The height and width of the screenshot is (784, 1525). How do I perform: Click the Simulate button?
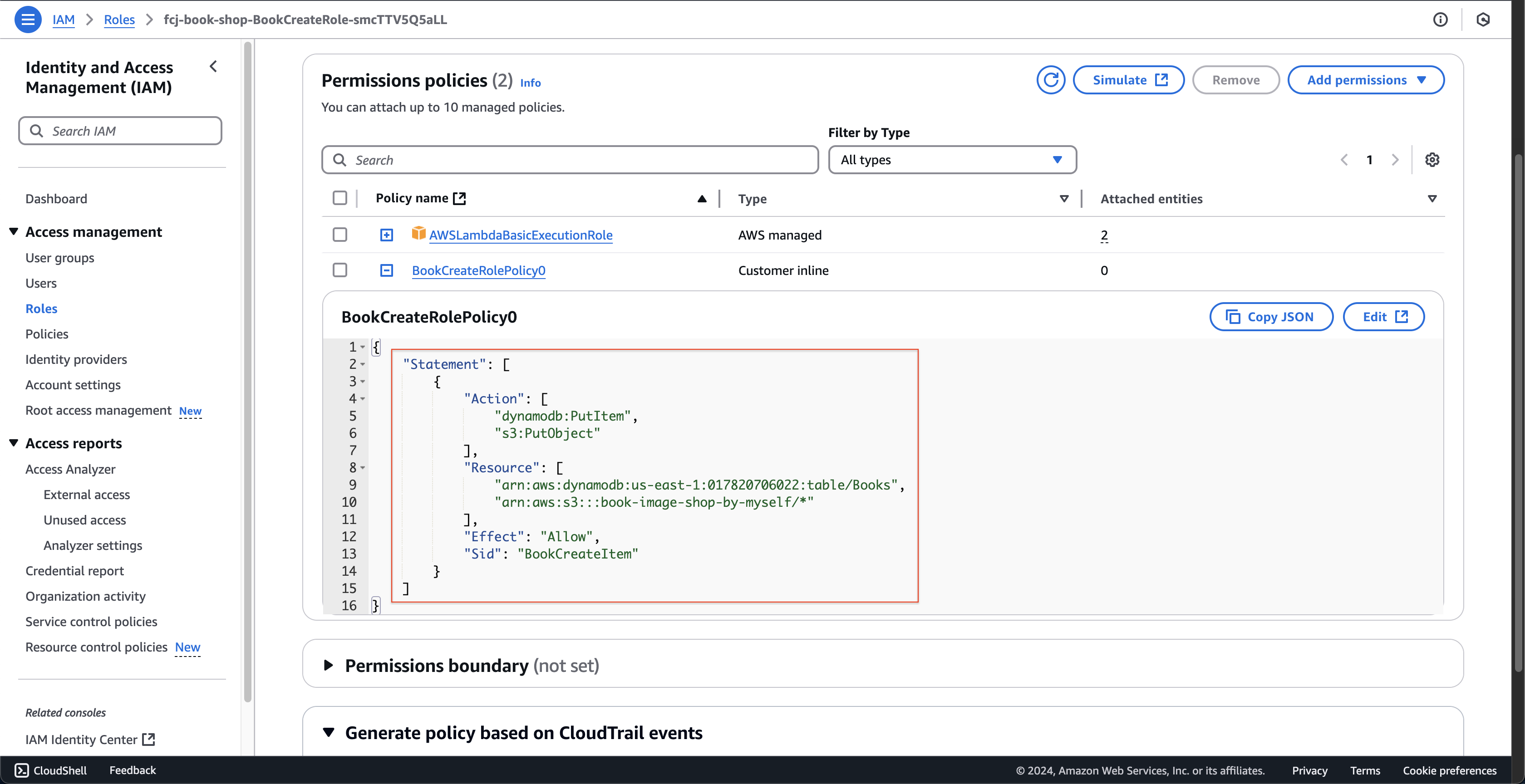pos(1128,80)
